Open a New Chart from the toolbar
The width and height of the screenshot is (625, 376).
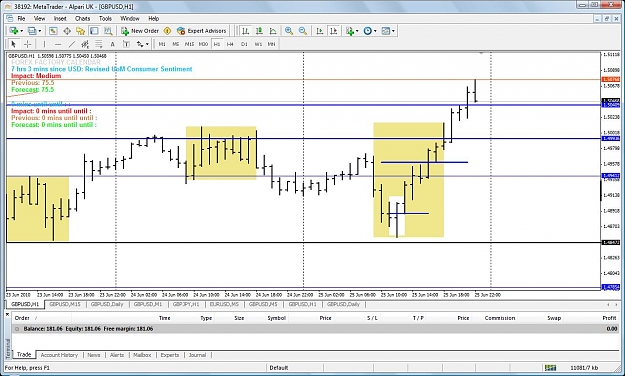(x=14, y=31)
